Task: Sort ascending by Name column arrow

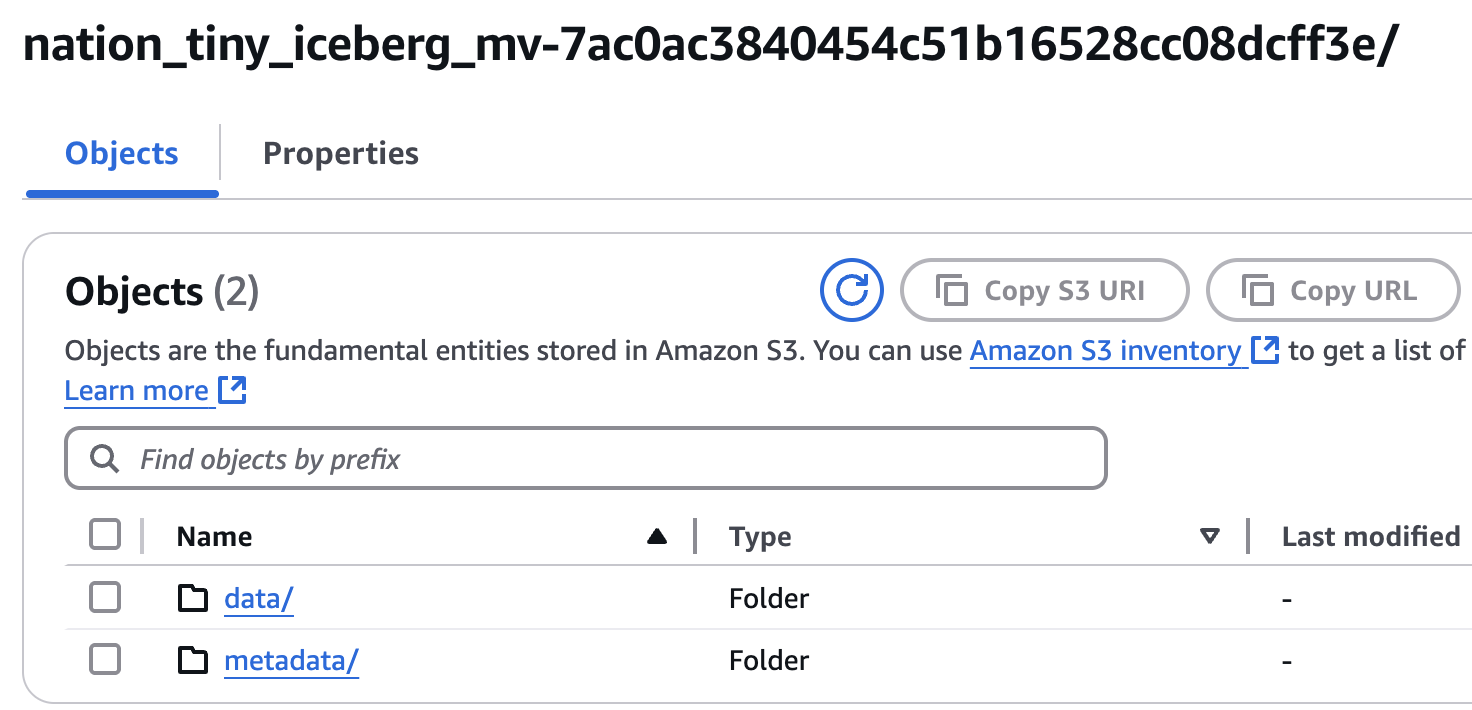Action: click(657, 537)
